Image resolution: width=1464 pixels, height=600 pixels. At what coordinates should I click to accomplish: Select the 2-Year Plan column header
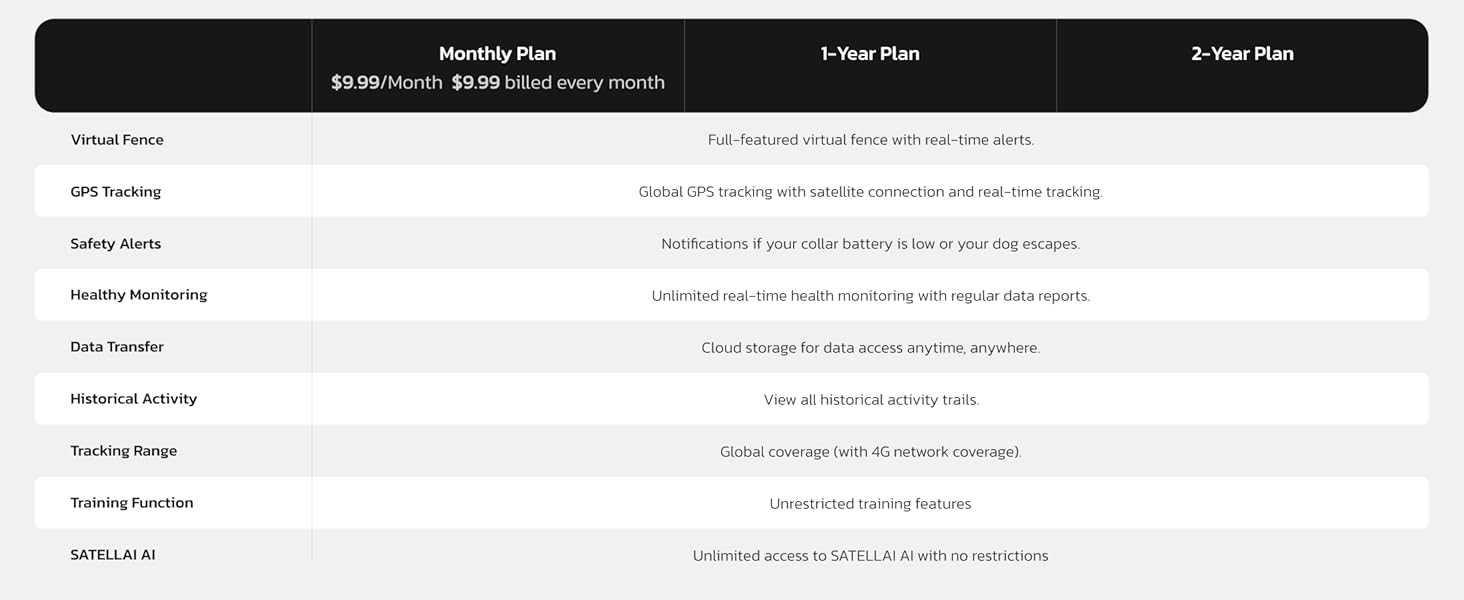coord(1242,54)
